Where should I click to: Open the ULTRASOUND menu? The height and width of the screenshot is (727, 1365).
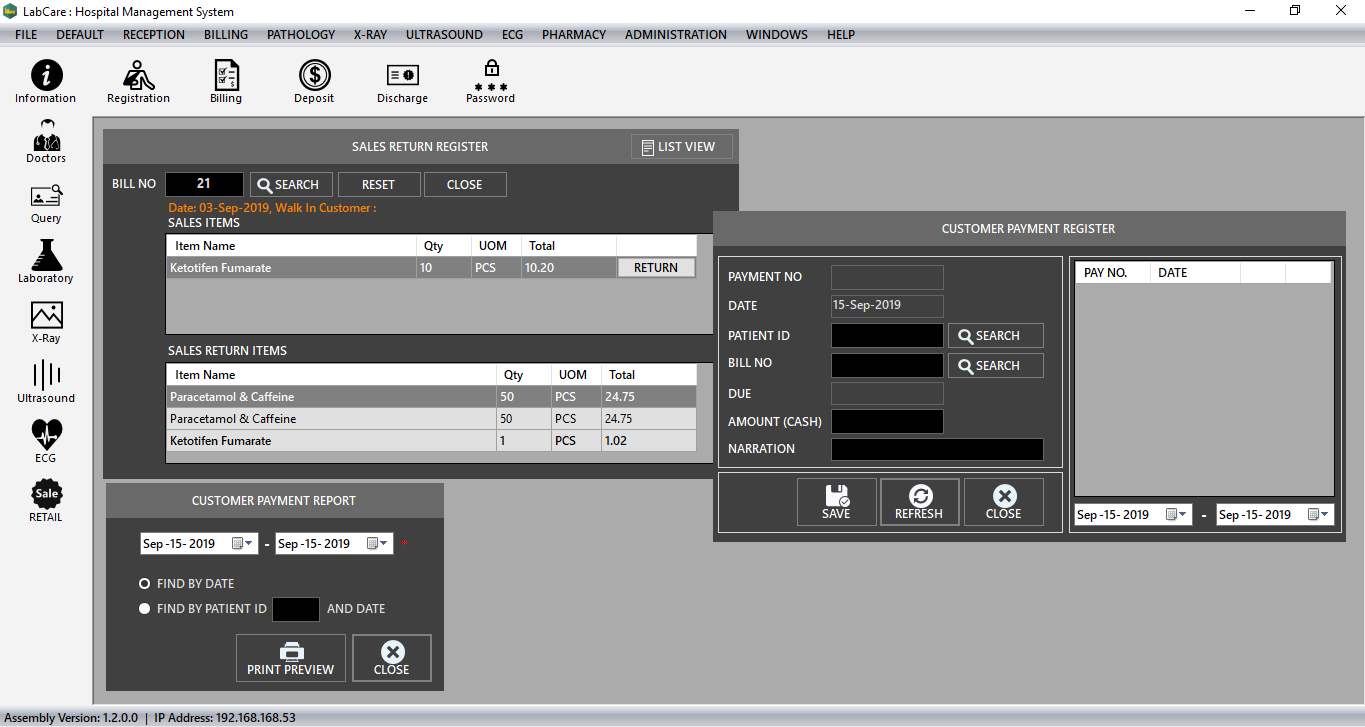pyautogui.click(x=444, y=34)
